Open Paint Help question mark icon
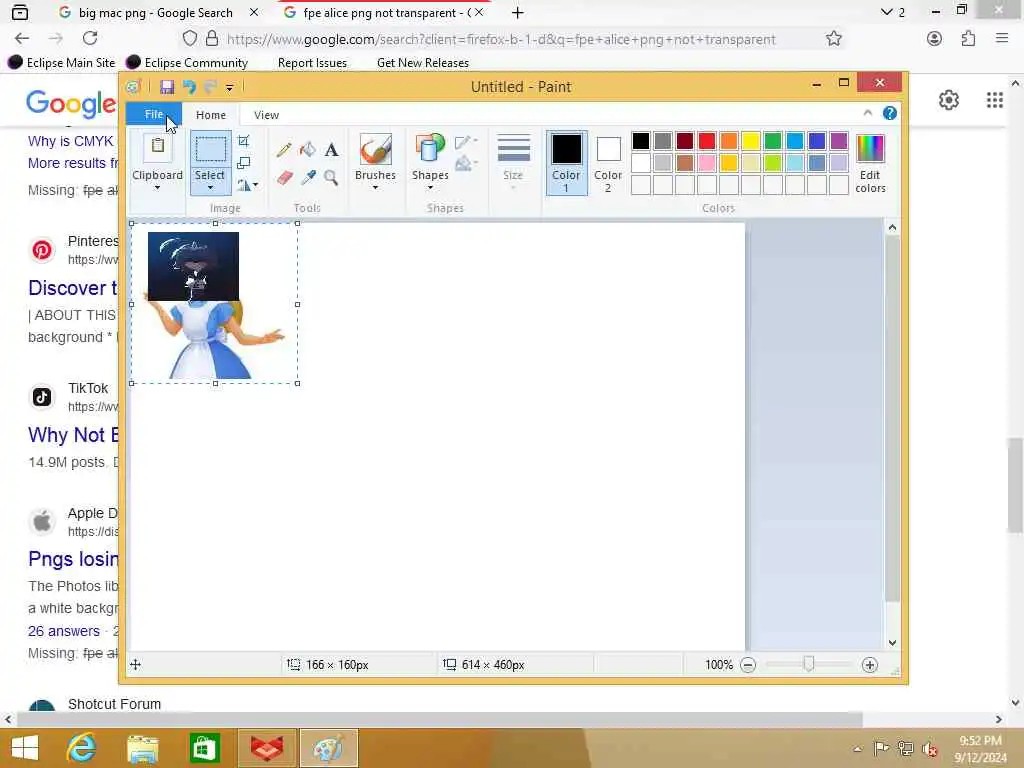Image resolution: width=1024 pixels, height=768 pixels. click(889, 113)
